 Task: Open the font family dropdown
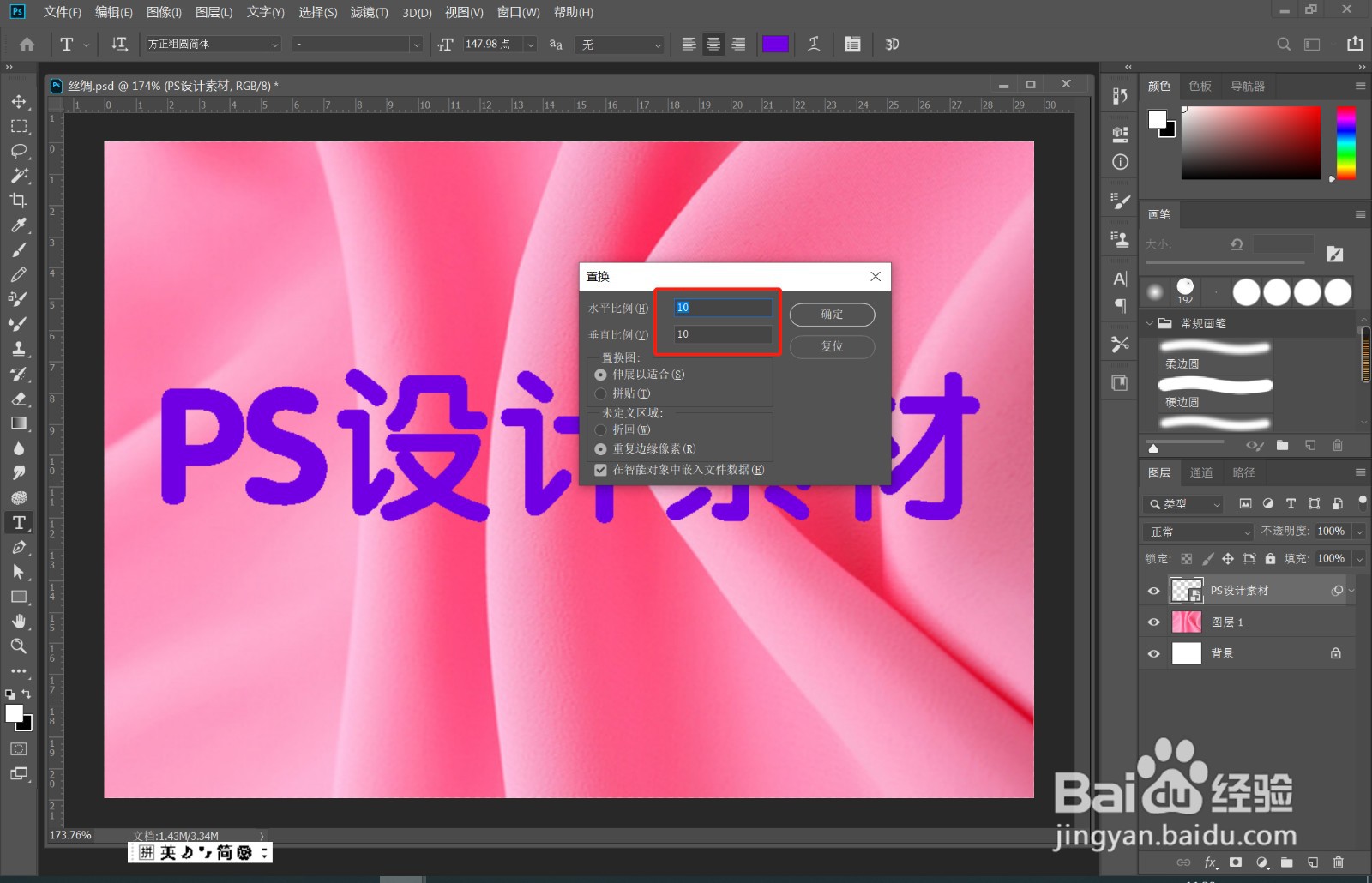pyautogui.click(x=274, y=44)
